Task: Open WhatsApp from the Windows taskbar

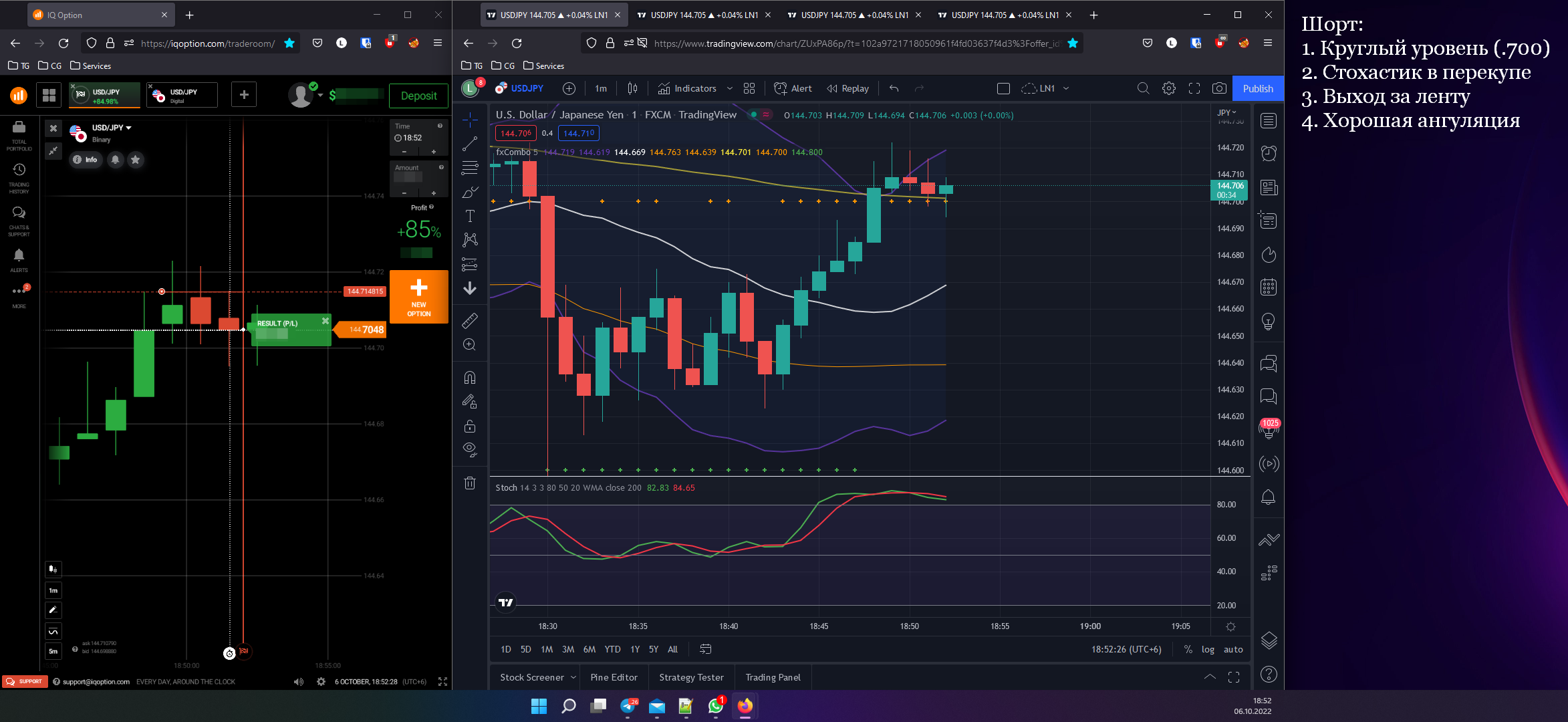Action: click(x=716, y=706)
